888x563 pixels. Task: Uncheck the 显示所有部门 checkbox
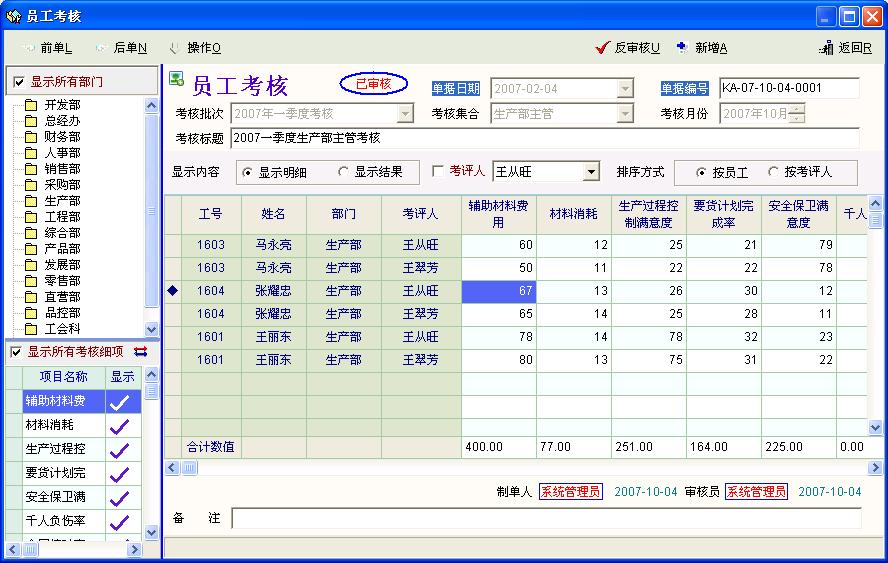pos(16,82)
